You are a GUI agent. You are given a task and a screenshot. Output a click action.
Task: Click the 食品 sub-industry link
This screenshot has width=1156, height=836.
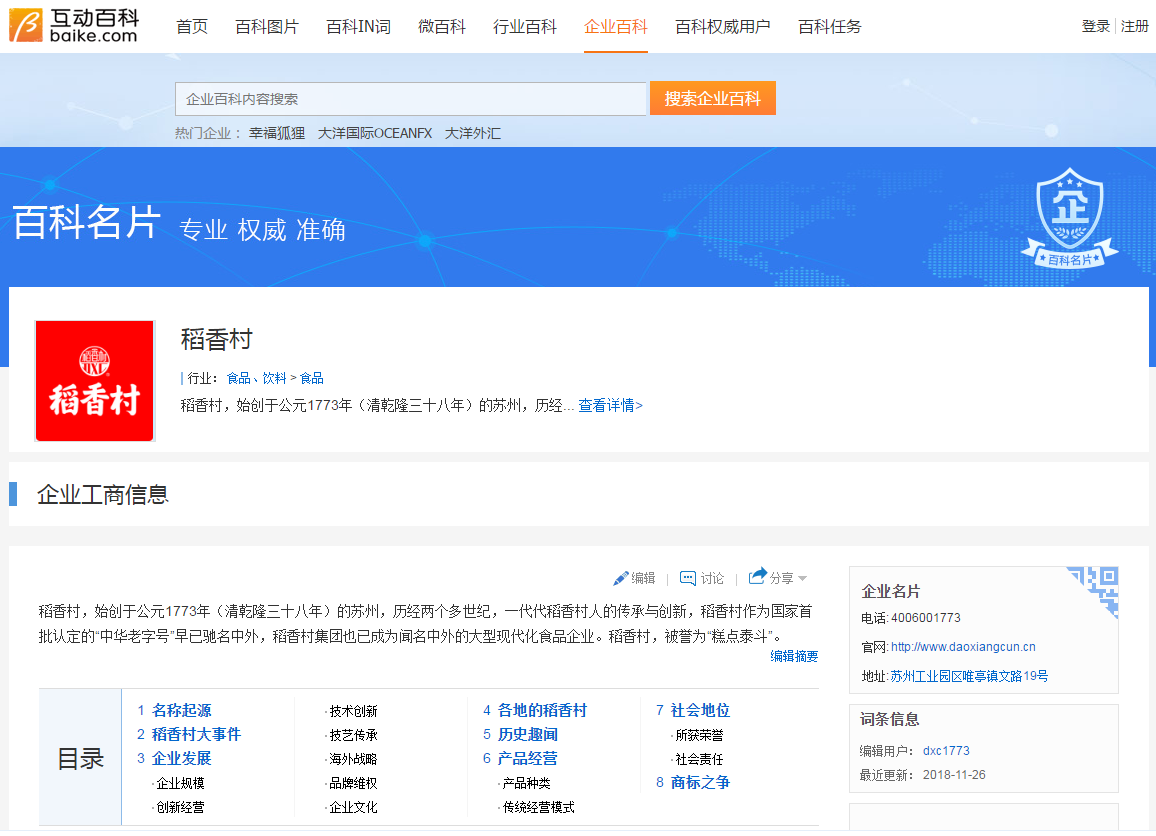(x=311, y=378)
